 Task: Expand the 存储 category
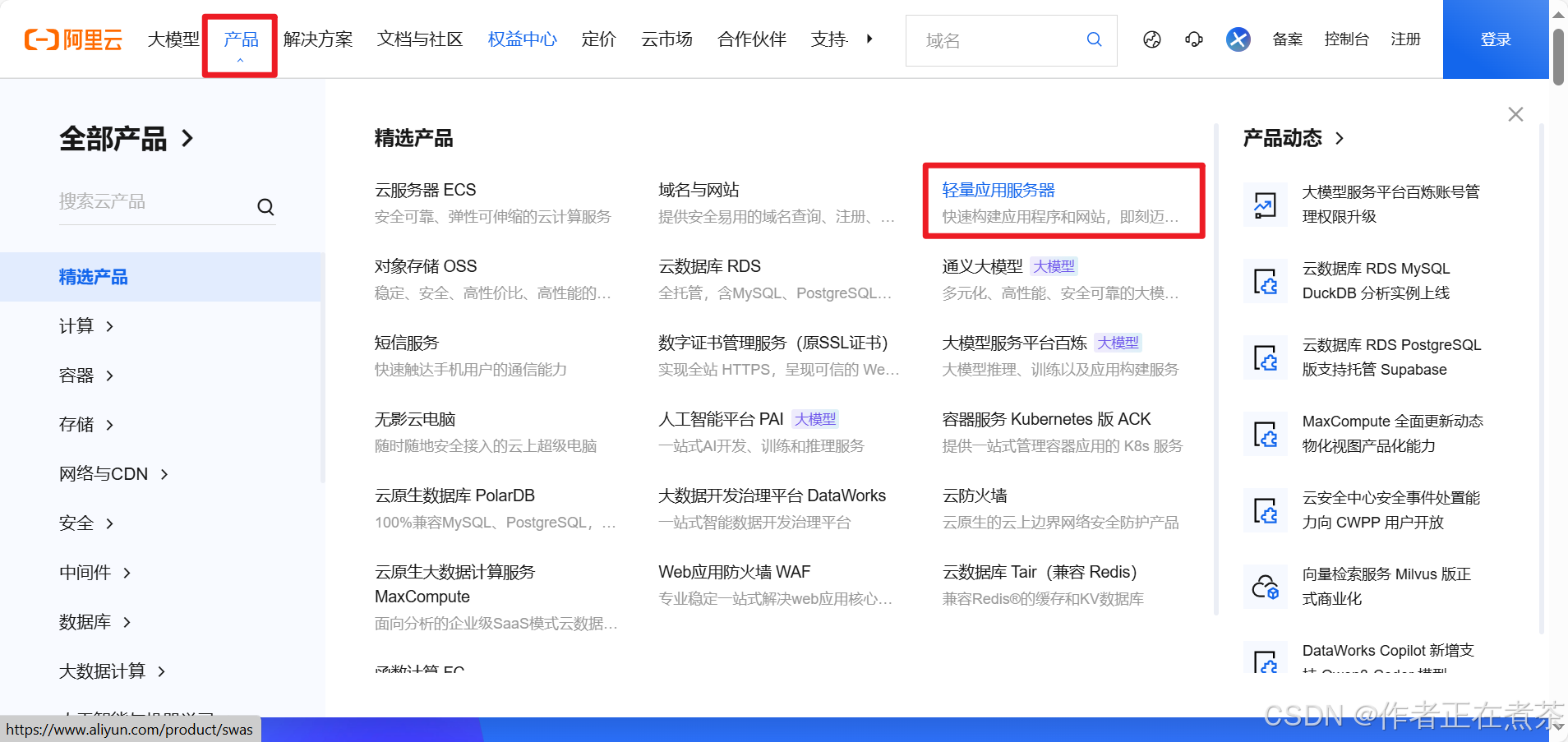[86, 425]
